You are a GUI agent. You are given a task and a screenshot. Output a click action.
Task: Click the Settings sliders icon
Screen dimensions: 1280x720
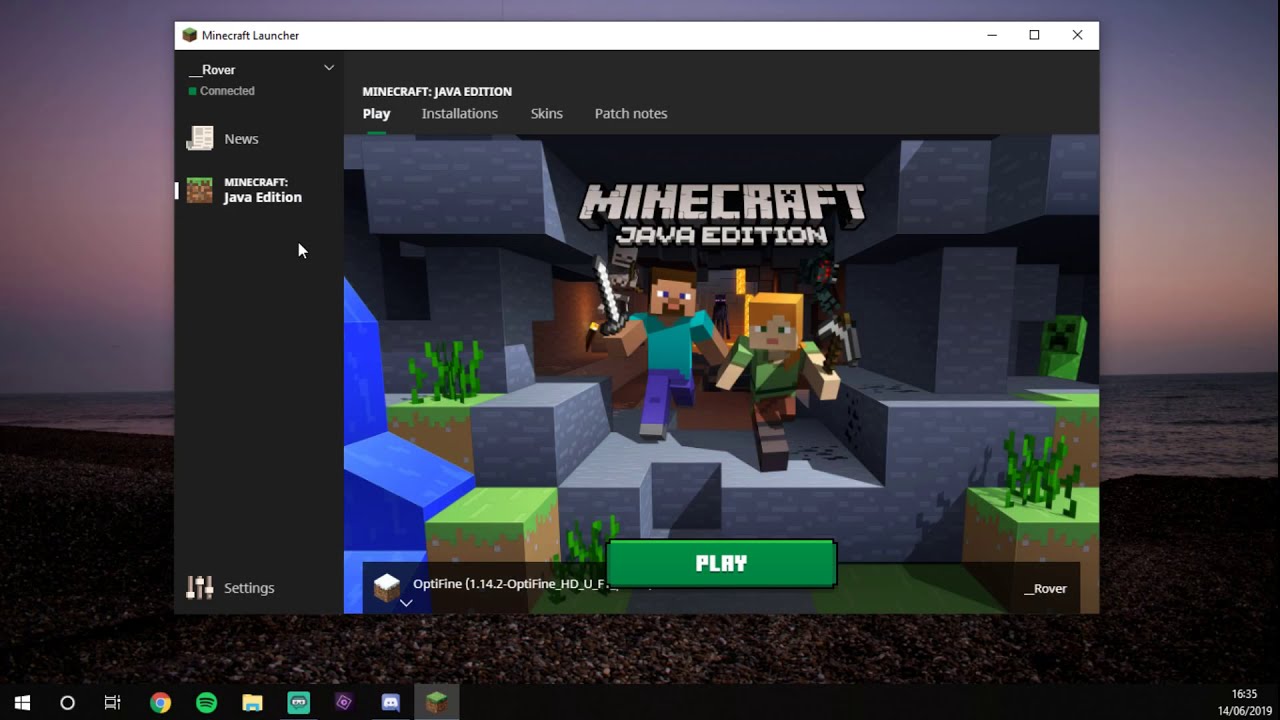click(x=200, y=588)
